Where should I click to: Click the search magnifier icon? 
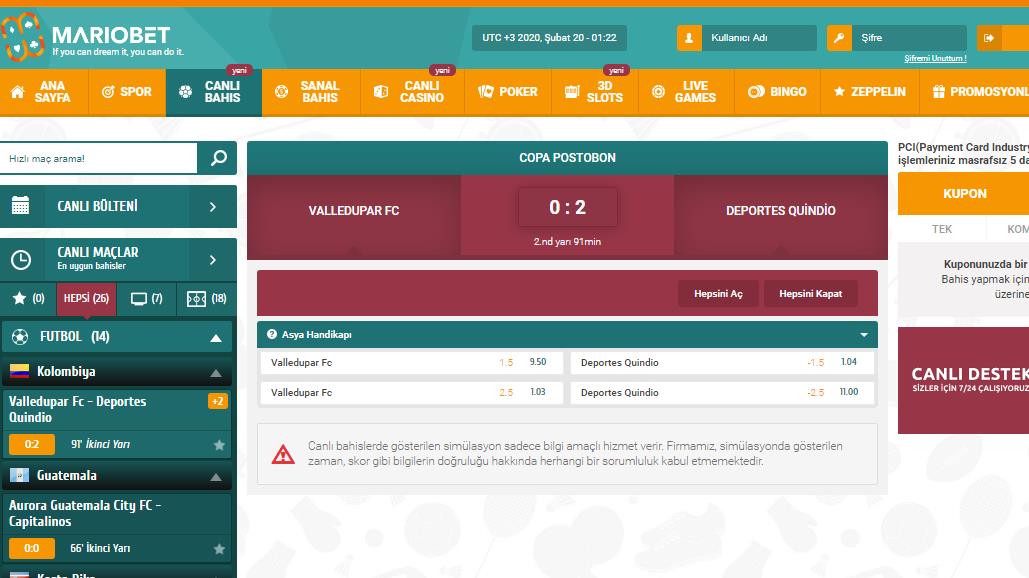(219, 158)
